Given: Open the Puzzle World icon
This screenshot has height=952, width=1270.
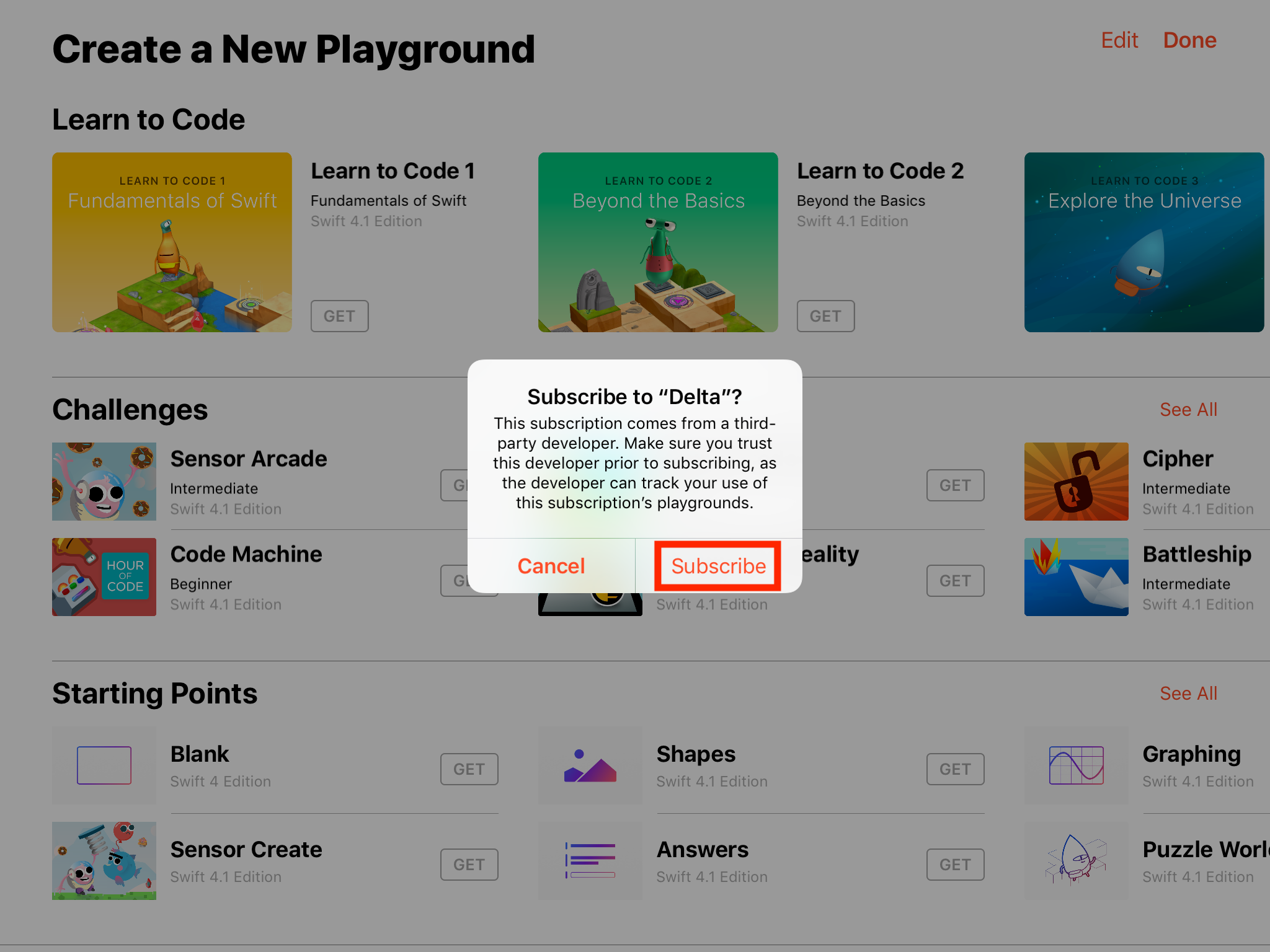Looking at the screenshot, I should [1077, 861].
